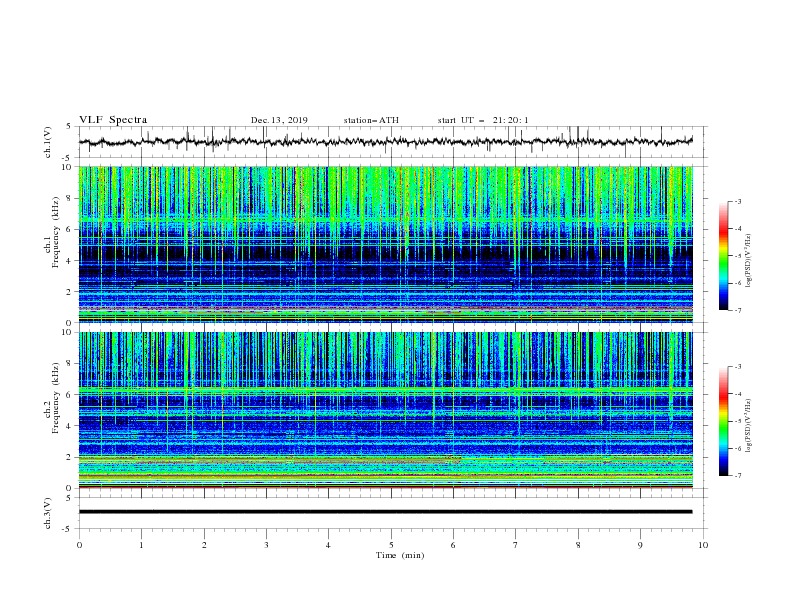Click the ch.2 spectrogram panel
Viewport: 792px width, 612px height.
pos(385,410)
